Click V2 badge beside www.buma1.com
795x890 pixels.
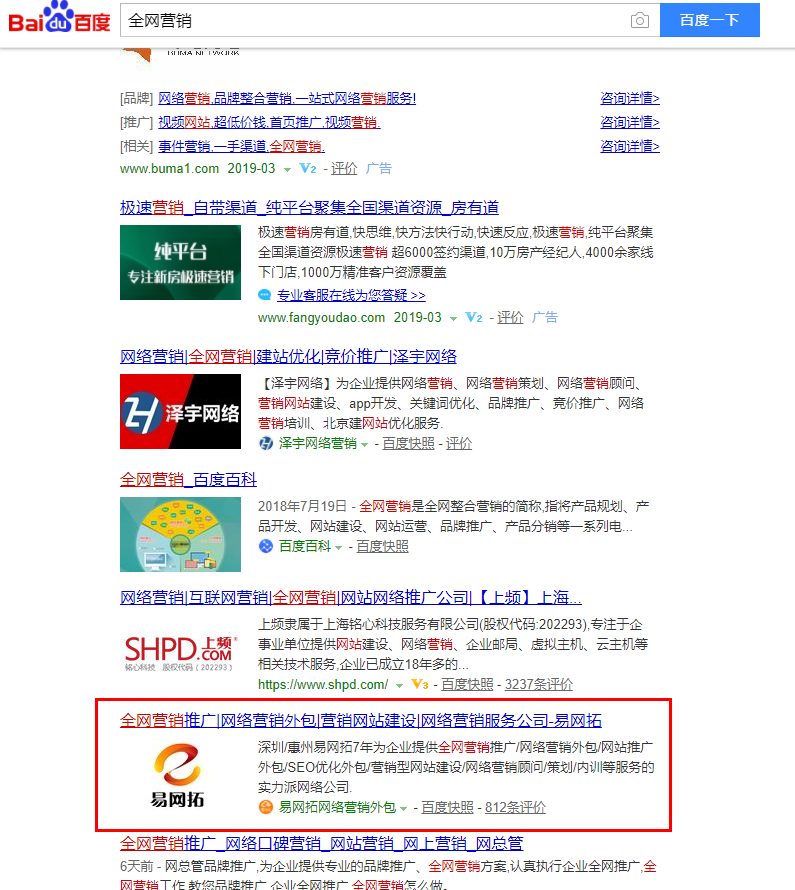tap(308, 169)
